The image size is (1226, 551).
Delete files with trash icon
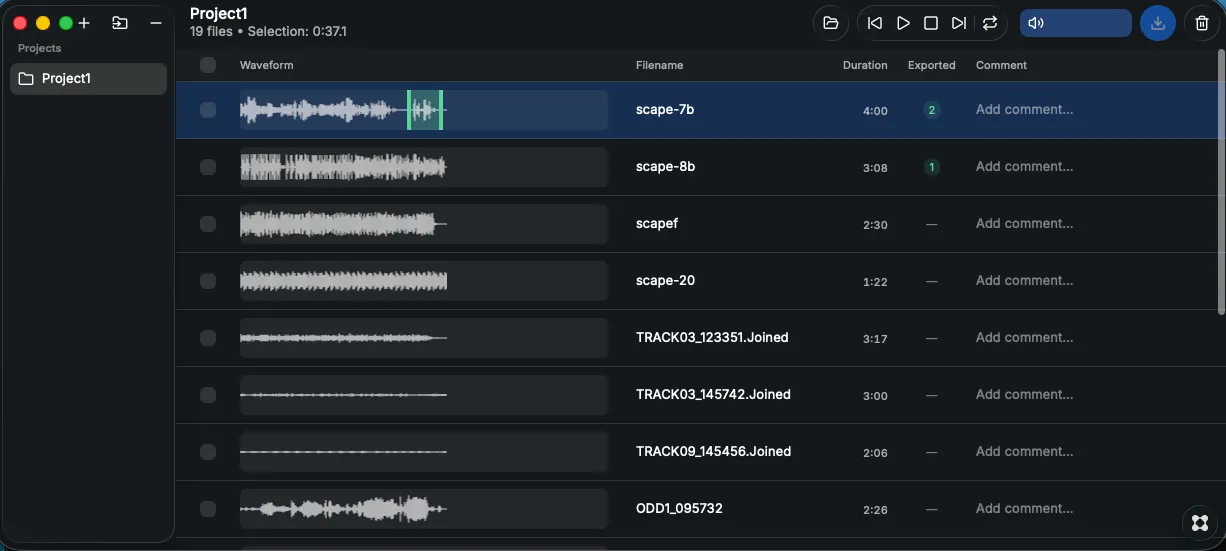click(x=1202, y=23)
